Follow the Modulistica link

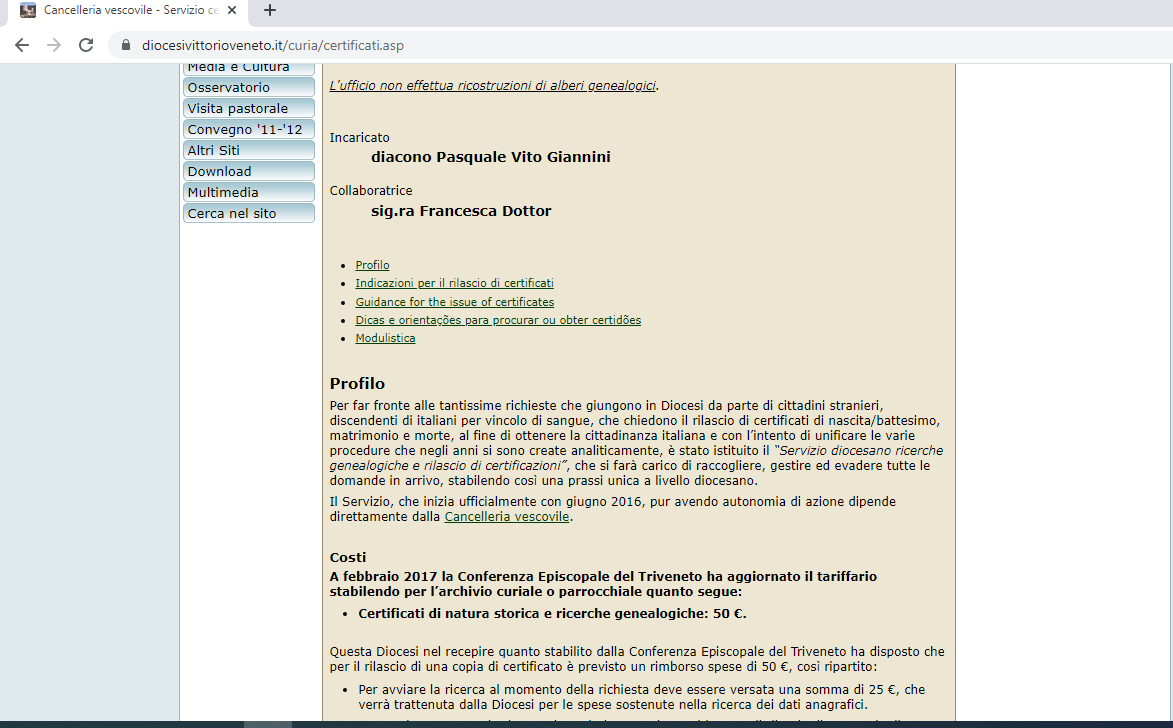coord(385,337)
